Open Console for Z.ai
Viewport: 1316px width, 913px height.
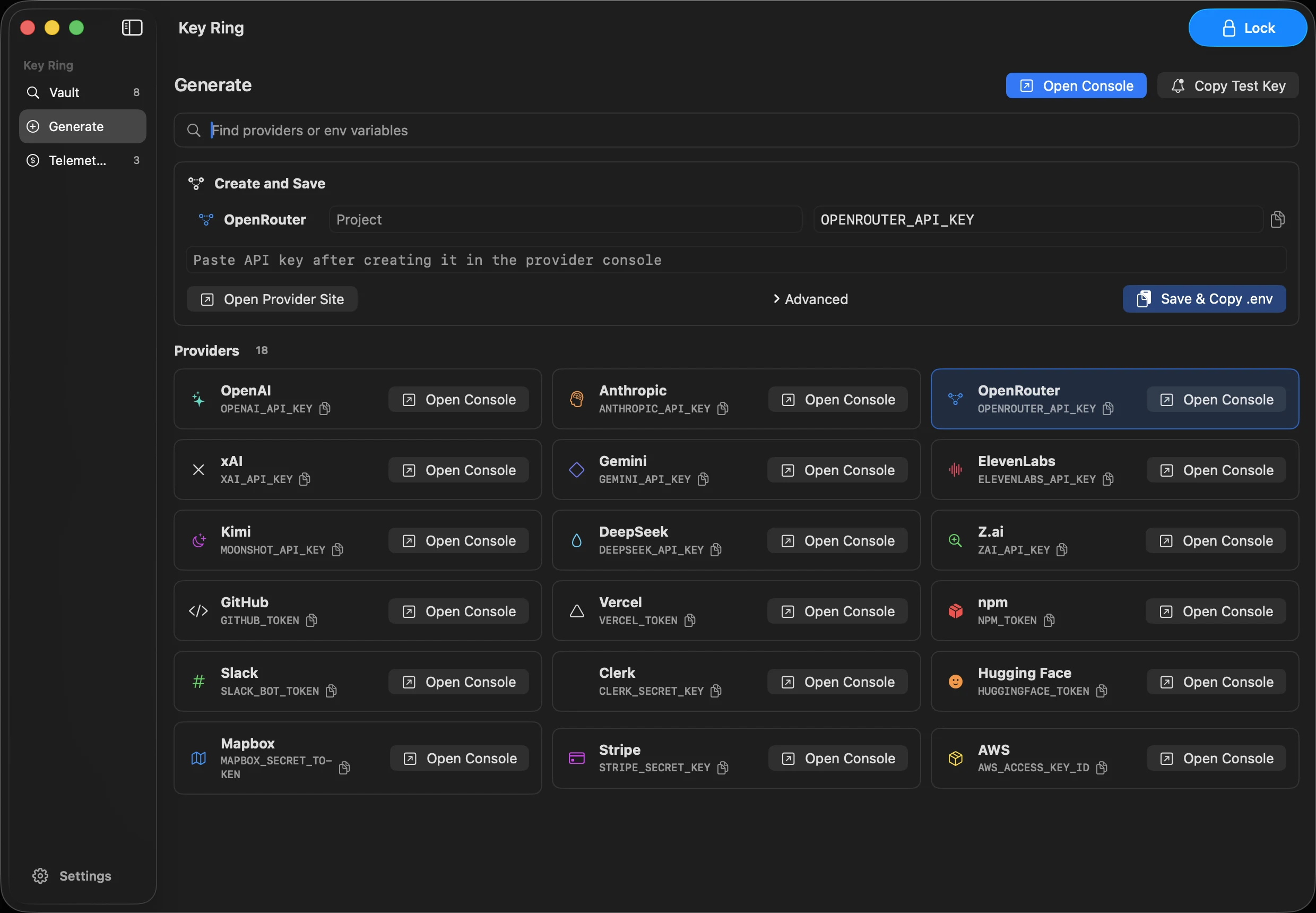point(1216,540)
